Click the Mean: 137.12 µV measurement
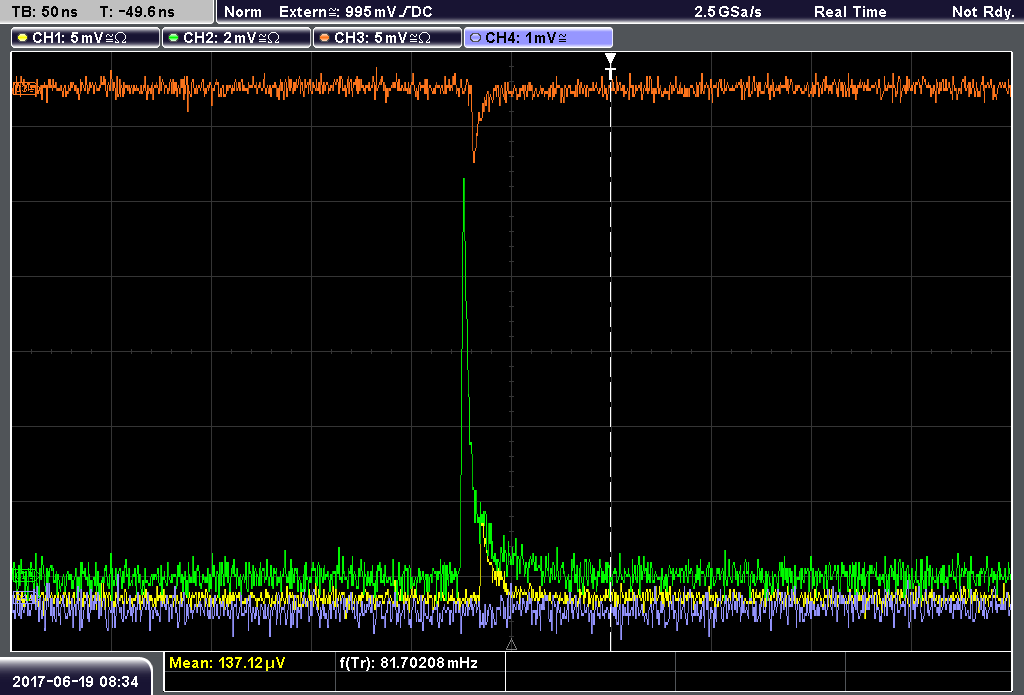This screenshot has height=695, width=1024. (227, 663)
